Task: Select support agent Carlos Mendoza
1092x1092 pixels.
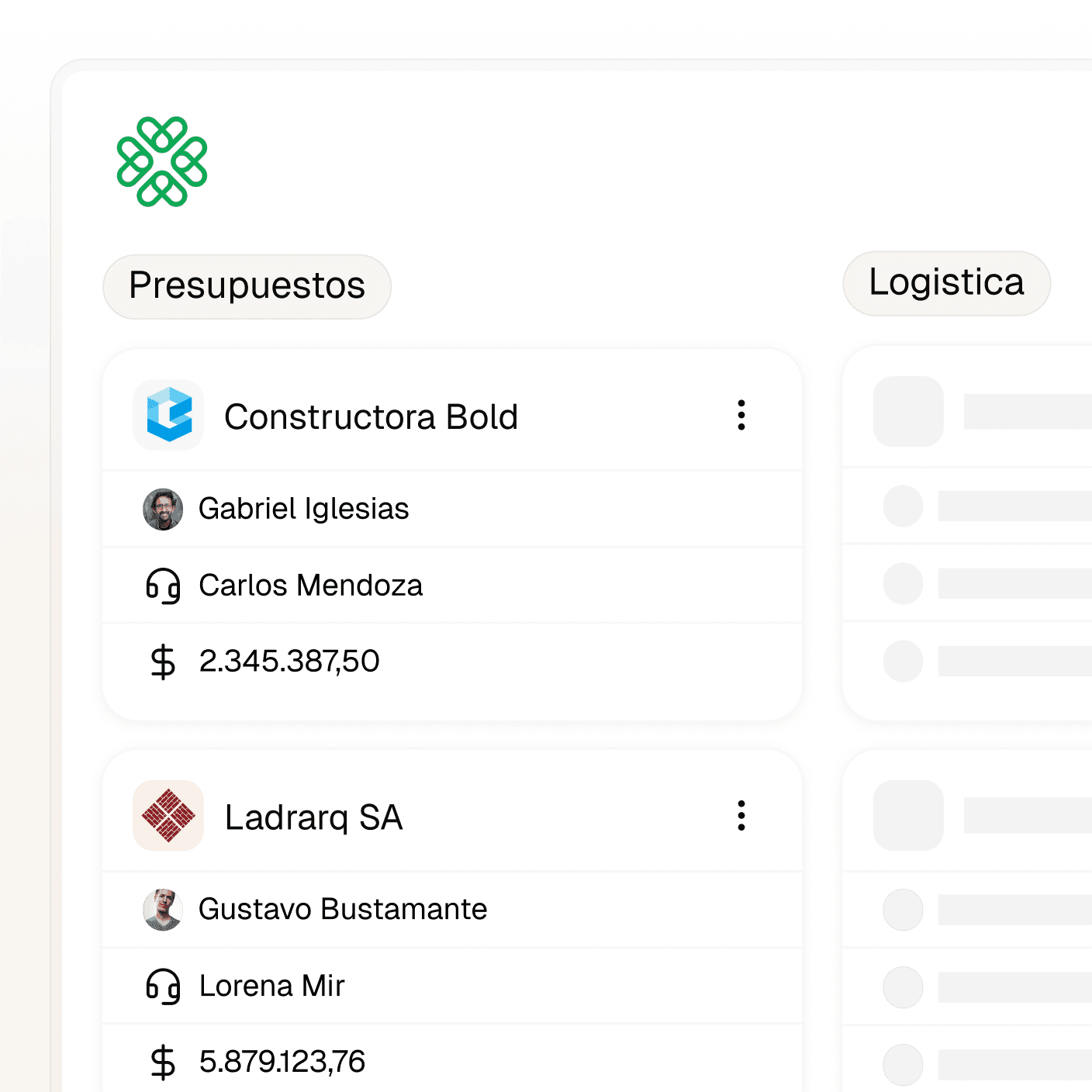Action: (310, 586)
